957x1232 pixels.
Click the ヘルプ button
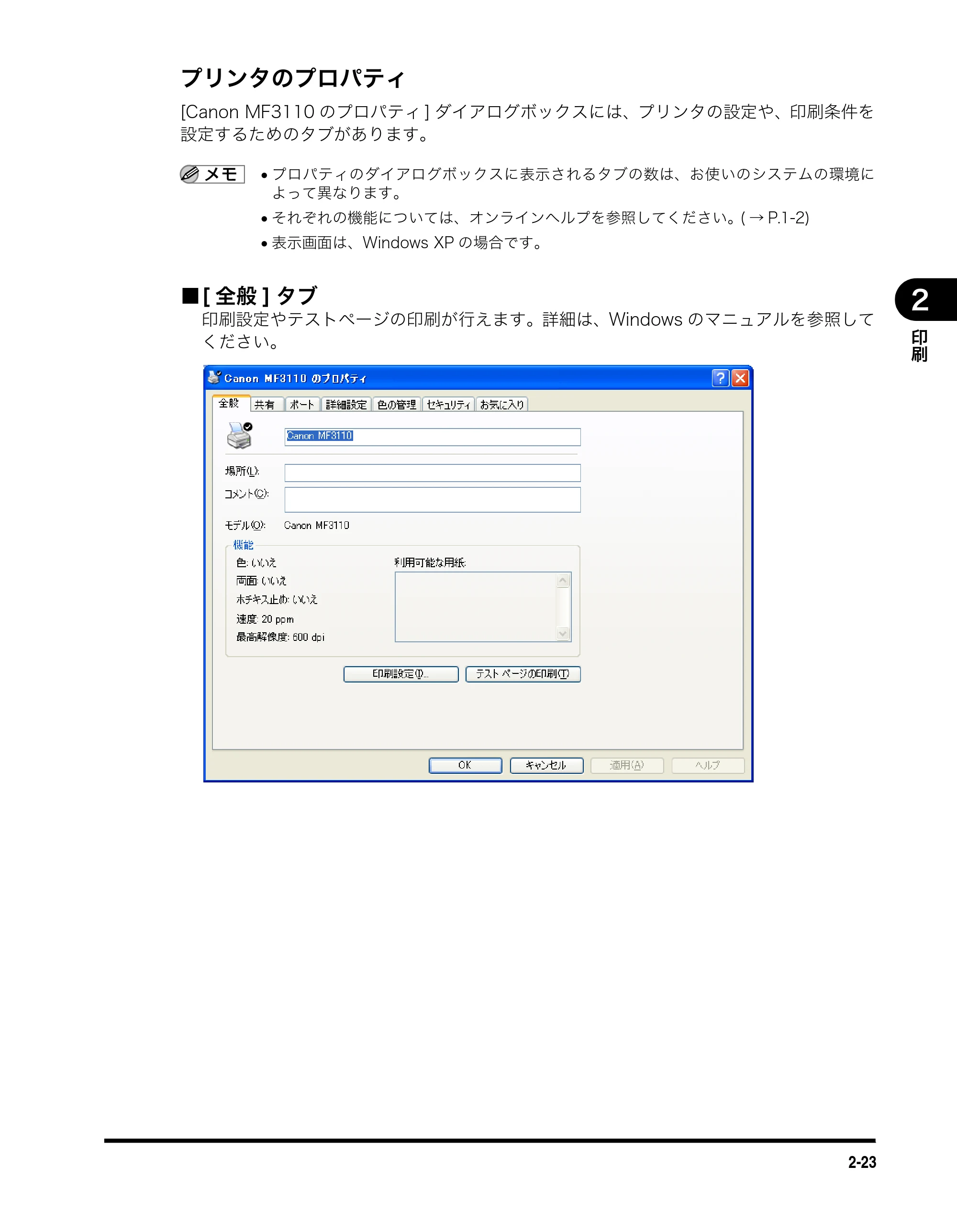click(708, 766)
